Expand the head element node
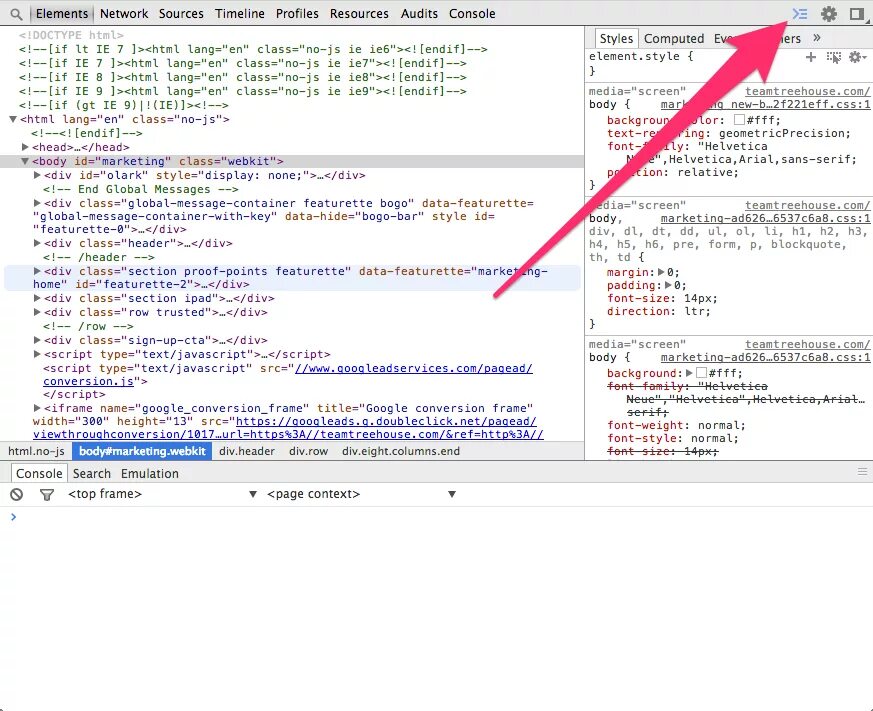This screenshot has height=711, width=873. tap(25, 147)
